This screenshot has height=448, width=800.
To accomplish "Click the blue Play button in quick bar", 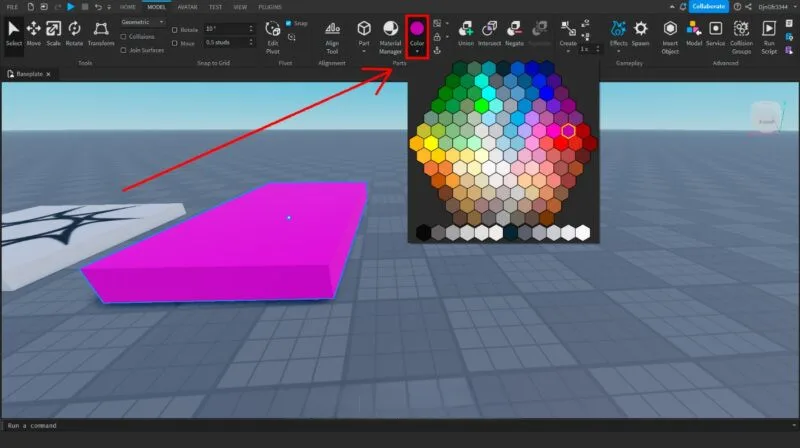I will pos(71,7).
